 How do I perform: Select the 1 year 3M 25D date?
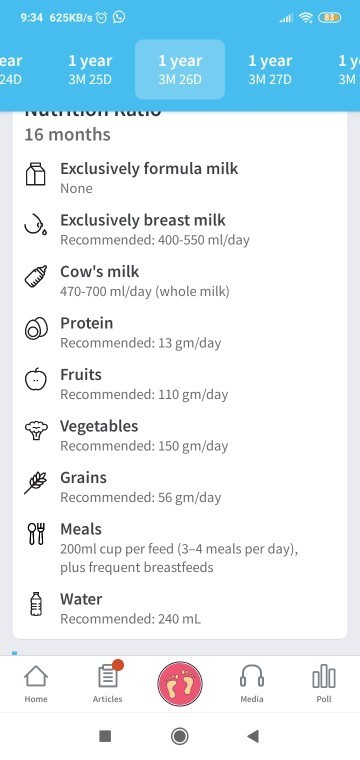[x=90, y=69]
